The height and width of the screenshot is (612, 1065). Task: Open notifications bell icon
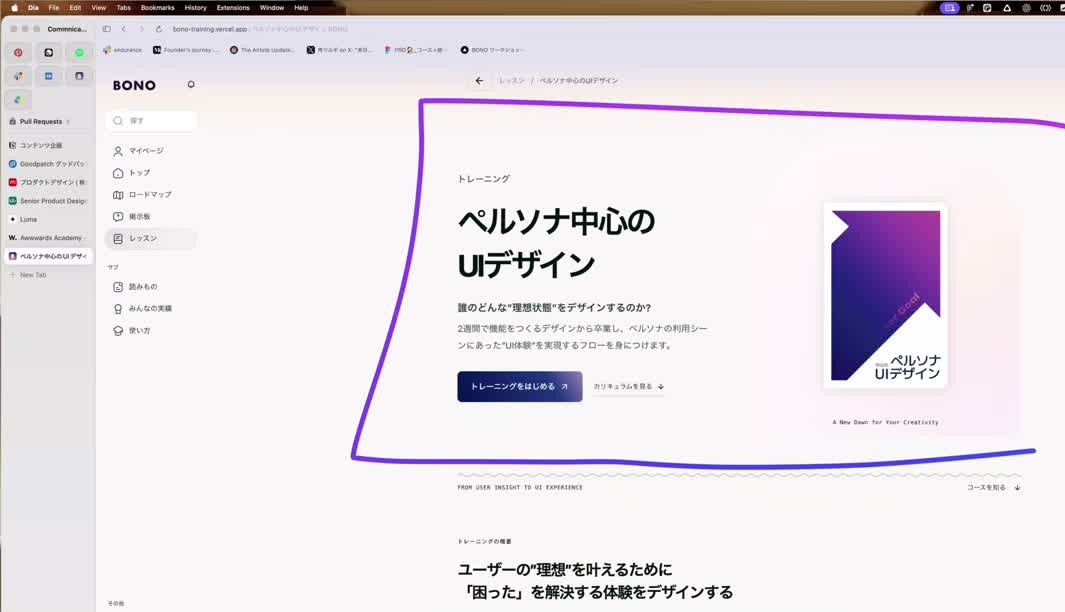(x=191, y=84)
